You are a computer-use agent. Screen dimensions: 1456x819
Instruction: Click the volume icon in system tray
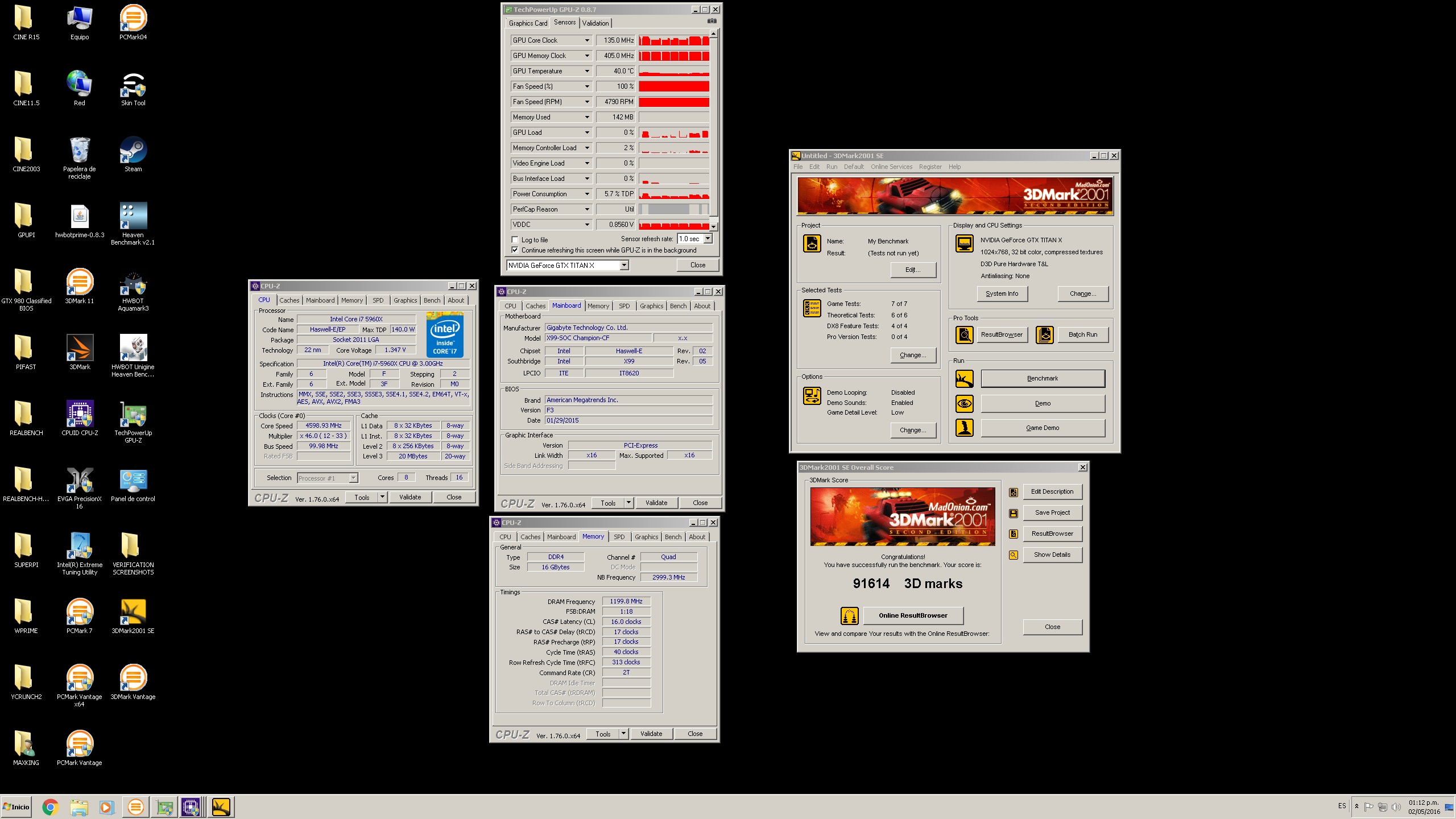point(1396,806)
